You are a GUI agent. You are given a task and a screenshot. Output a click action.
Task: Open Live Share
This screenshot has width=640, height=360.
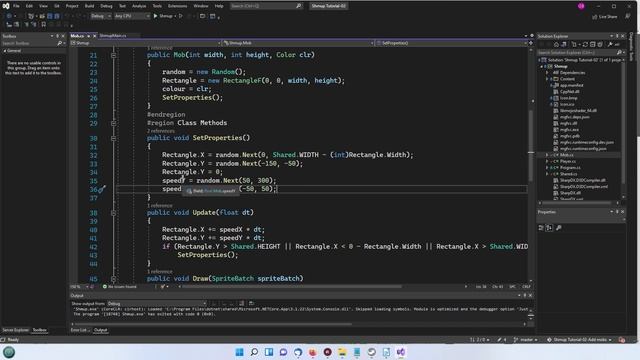pos(604,16)
